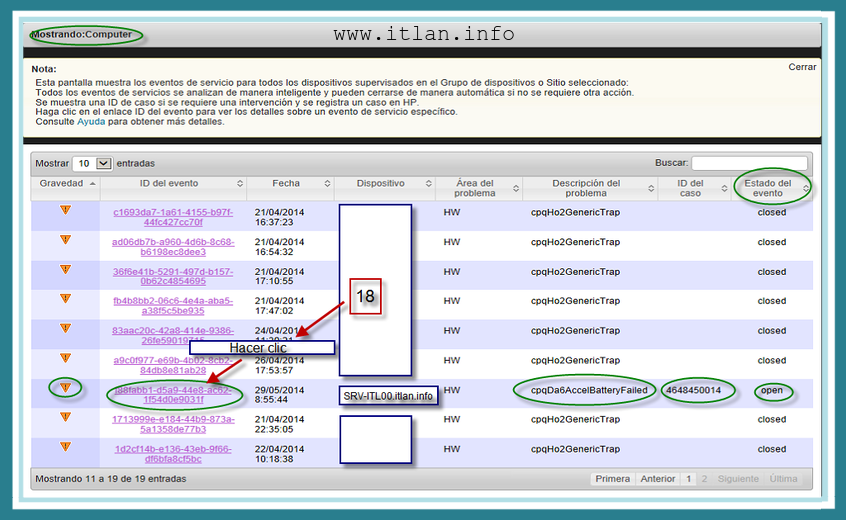Click severity icon for the 21/04/2014 16:37:23 event
The width and height of the screenshot is (846, 520).
pos(66,210)
